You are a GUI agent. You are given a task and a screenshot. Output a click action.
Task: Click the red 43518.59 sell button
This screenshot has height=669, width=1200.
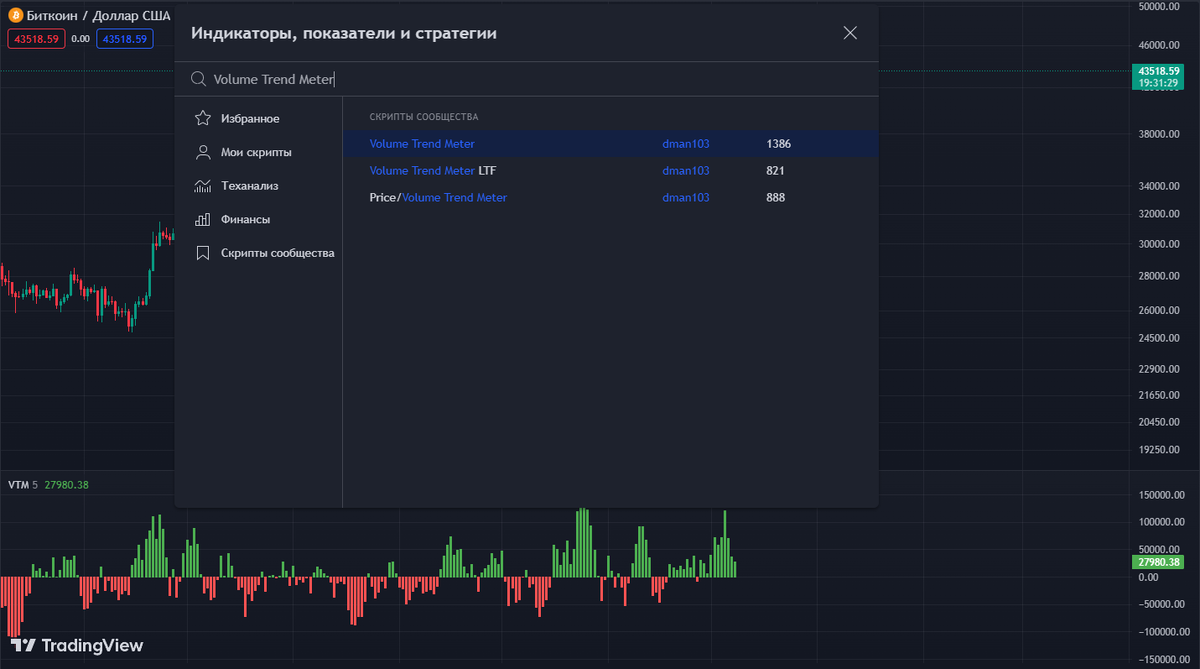(37, 39)
